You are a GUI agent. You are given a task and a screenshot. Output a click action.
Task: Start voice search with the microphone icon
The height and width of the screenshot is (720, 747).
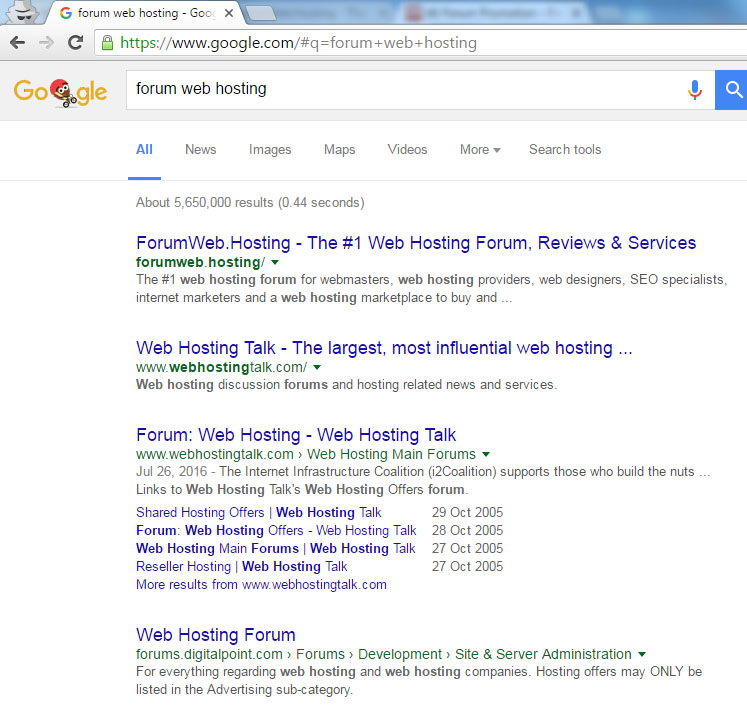pos(695,90)
